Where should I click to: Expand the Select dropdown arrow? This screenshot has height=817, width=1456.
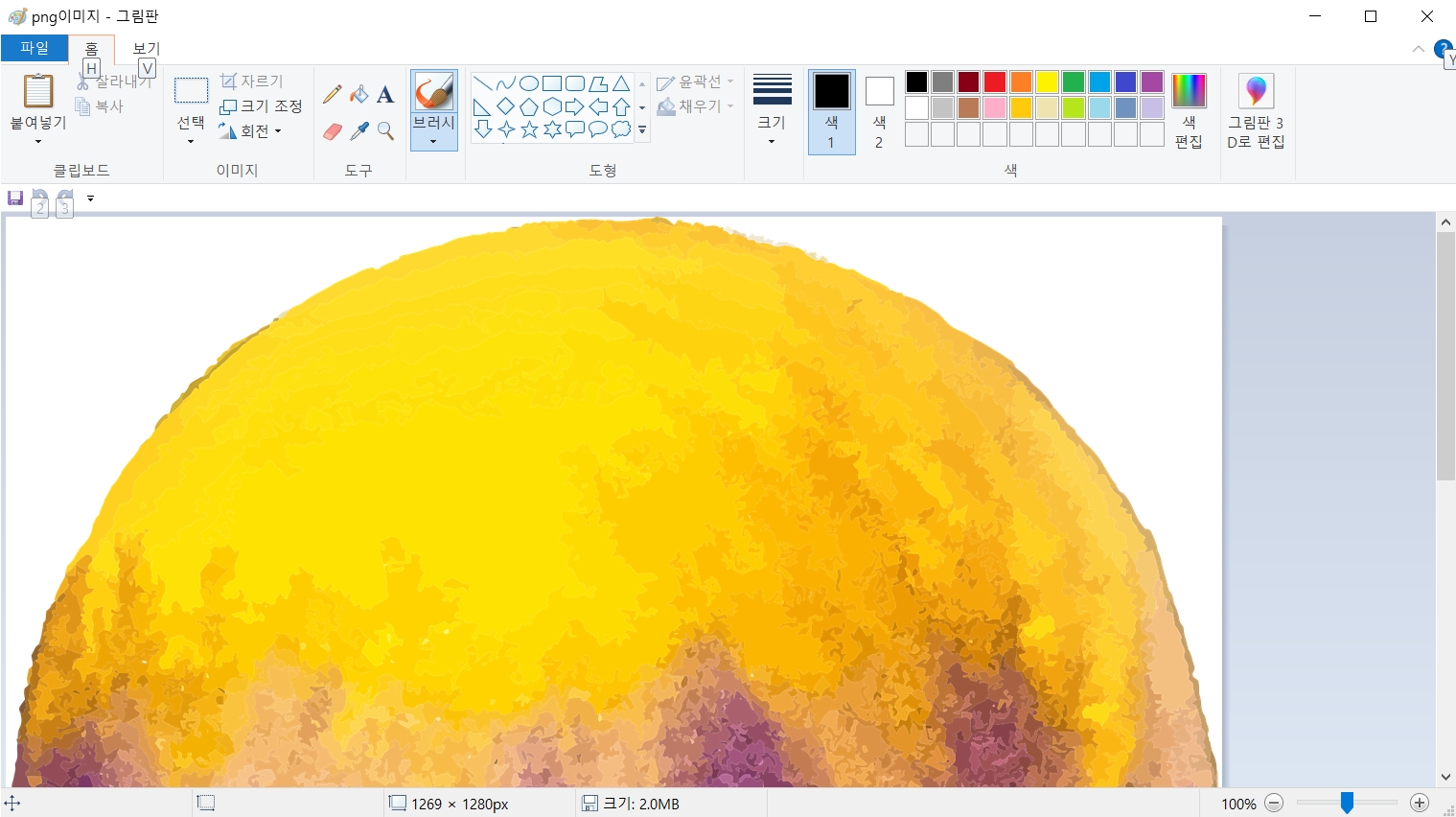pyautogui.click(x=191, y=142)
